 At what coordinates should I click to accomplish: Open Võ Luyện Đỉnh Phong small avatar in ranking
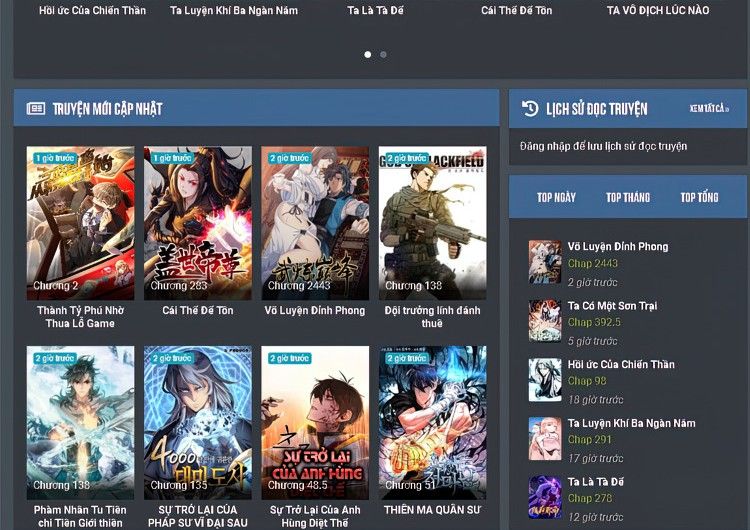[545, 262]
